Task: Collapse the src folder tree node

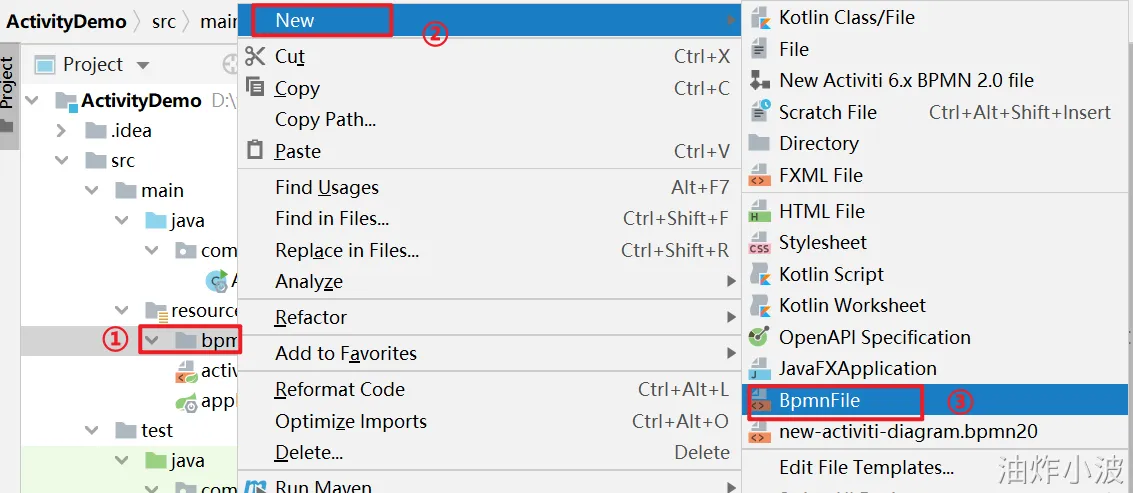Action: click(x=62, y=160)
